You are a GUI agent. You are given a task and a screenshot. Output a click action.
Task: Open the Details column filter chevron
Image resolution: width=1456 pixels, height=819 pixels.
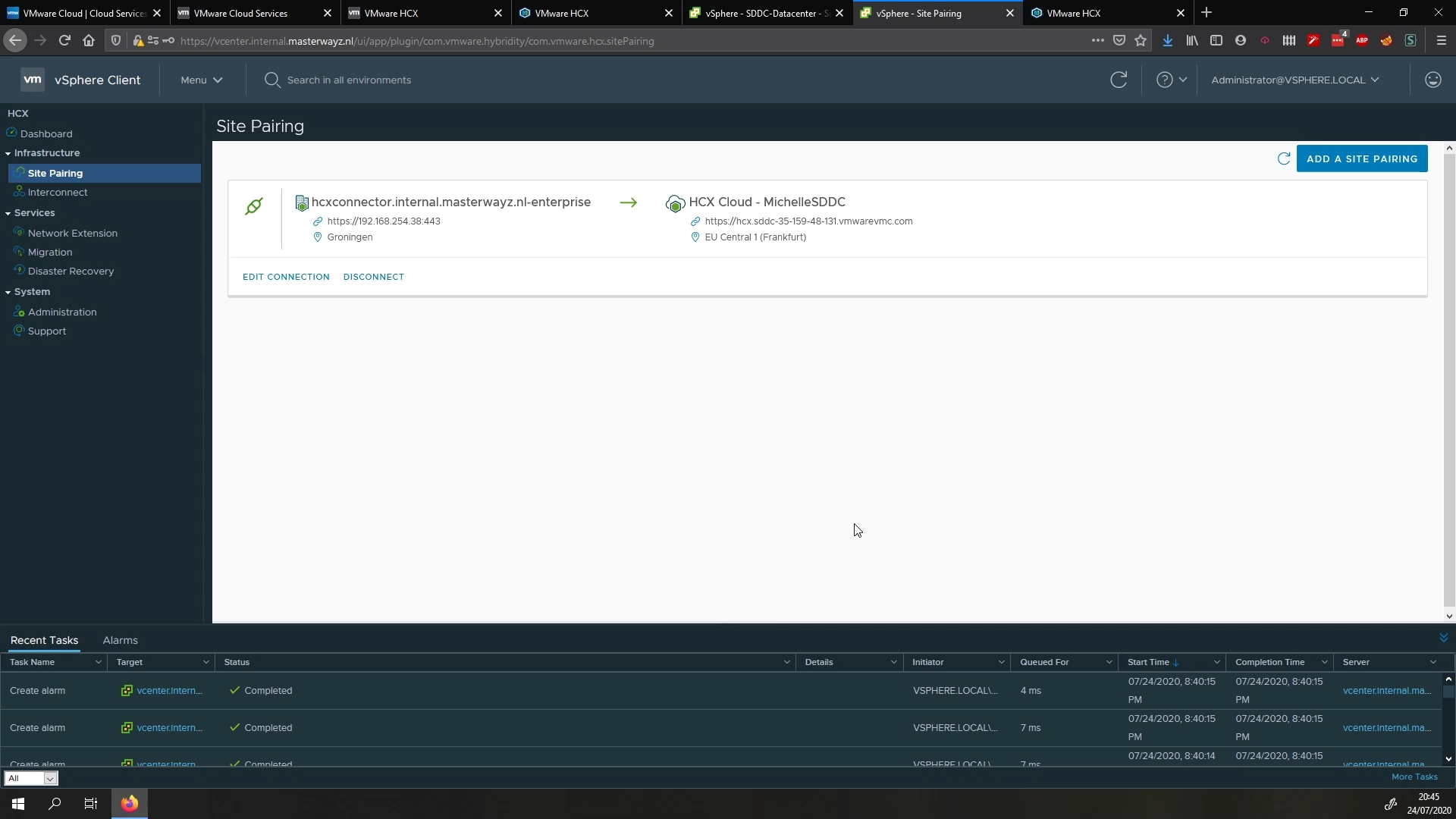pos(893,662)
